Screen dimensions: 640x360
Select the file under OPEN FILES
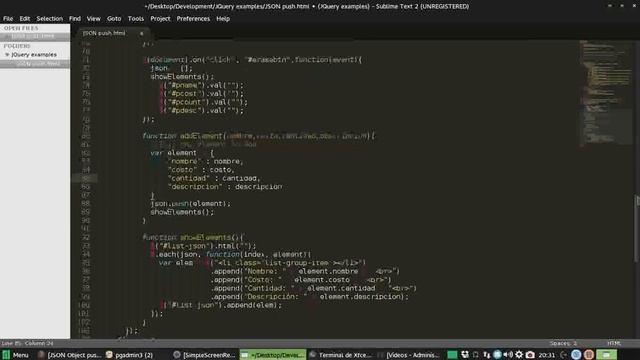point(35,36)
